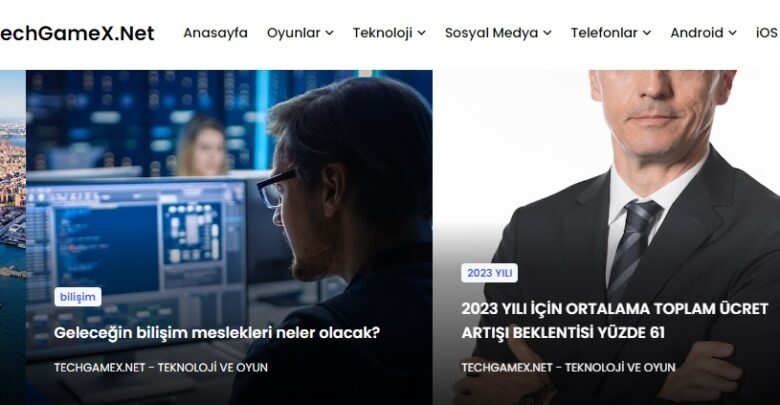Click the bilişim category tag
The width and height of the screenshot is (780, 405).
(x=78, y=297)
